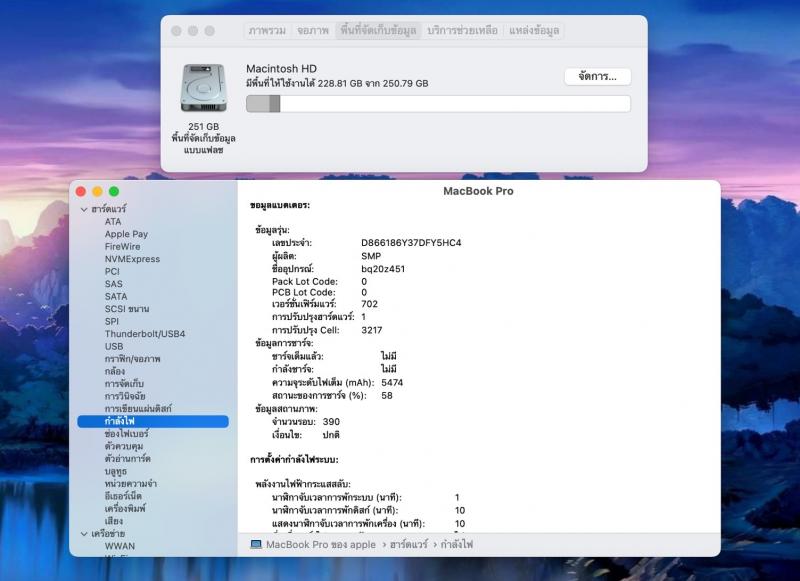Viewport: 800px width, 581px height.
Task: Select SCSI ขนาน in the sidebar
Action: pos(127,309)
